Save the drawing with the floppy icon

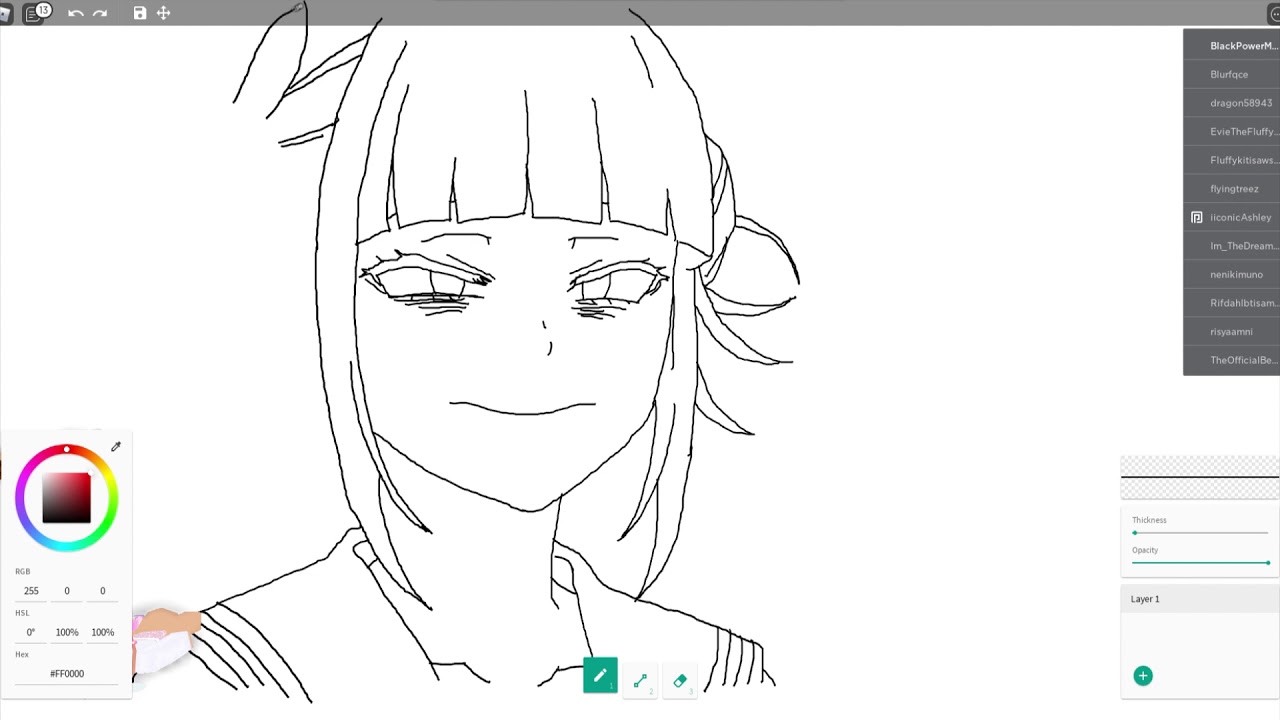pos(140,13)
